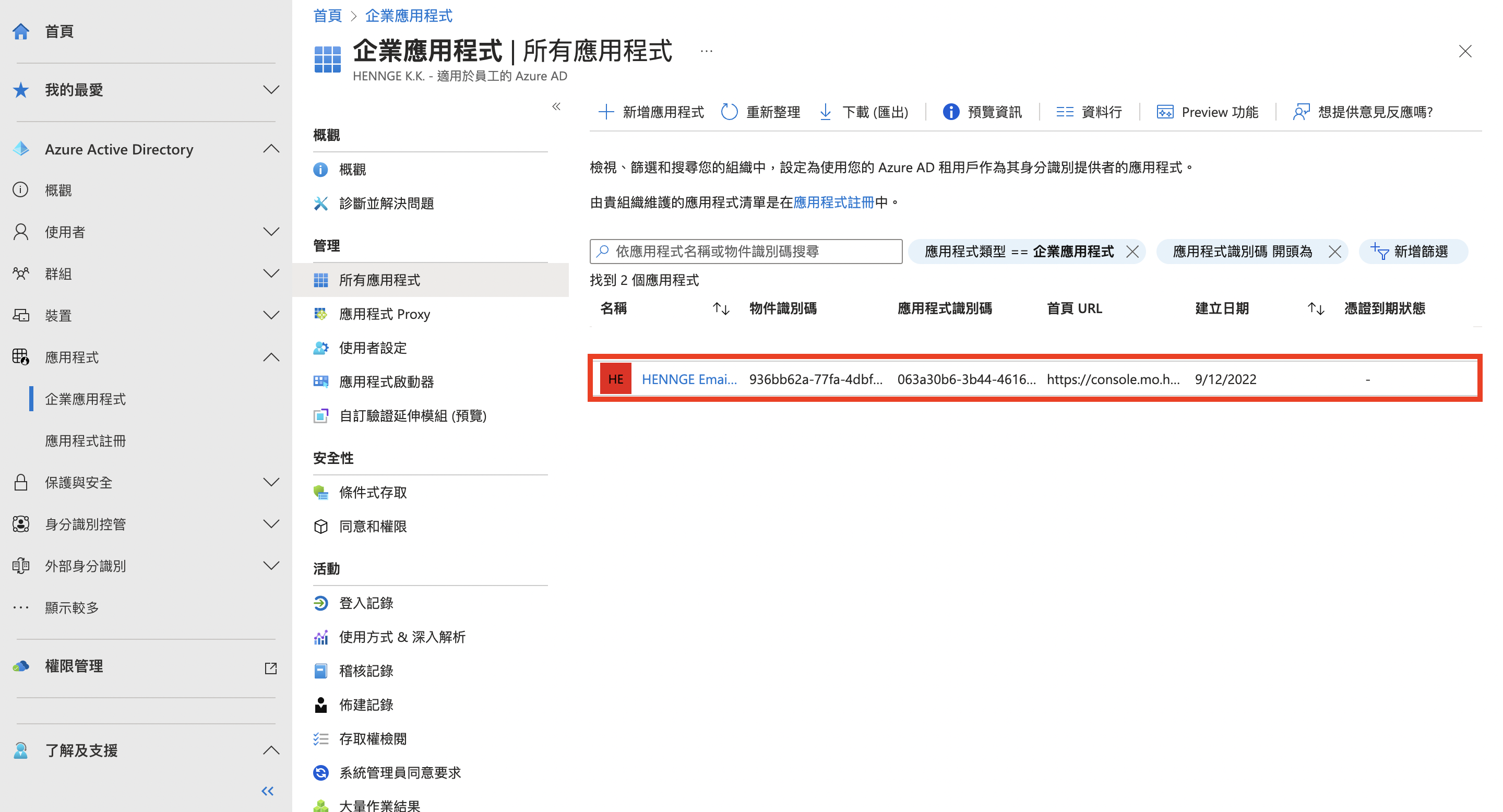1503x812 pixels.
Task: Click the apps grid icon for 應用程式
Action: [x=20, y=357]
